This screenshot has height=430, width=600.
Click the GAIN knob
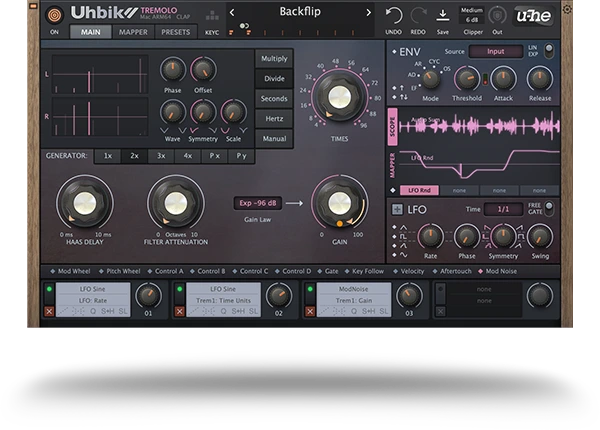(x=339, y=203)
